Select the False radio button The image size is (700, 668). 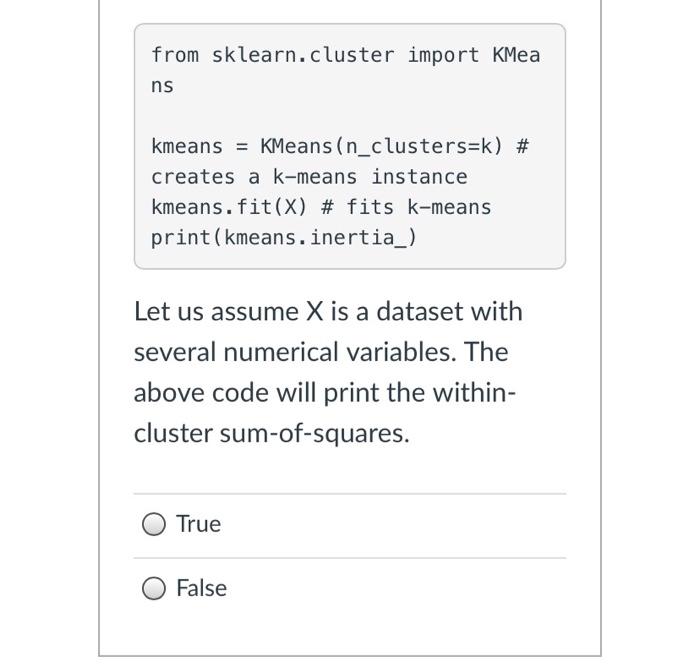coord(154,588)
